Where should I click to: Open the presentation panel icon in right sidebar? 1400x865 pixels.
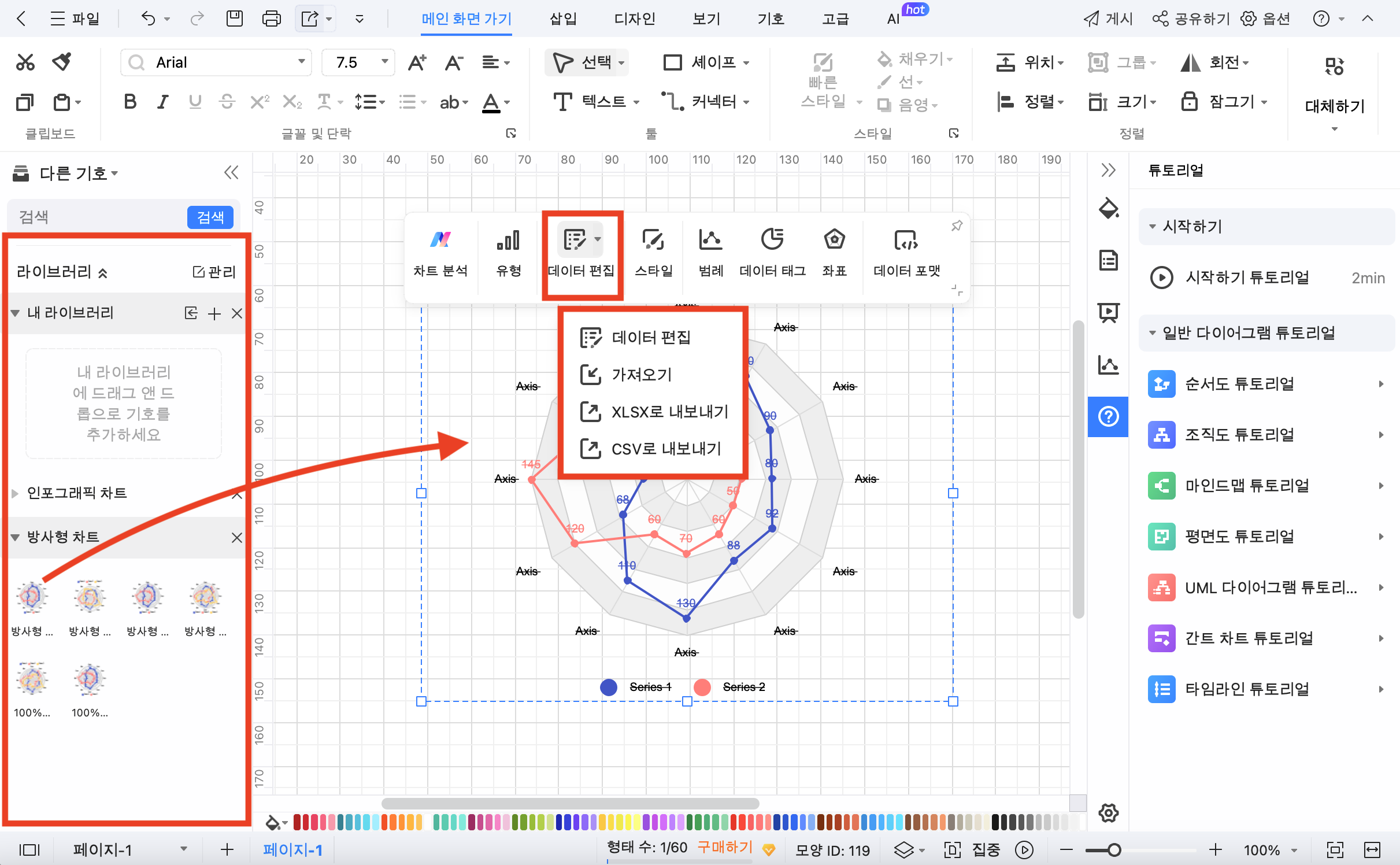click(1108, 313)
